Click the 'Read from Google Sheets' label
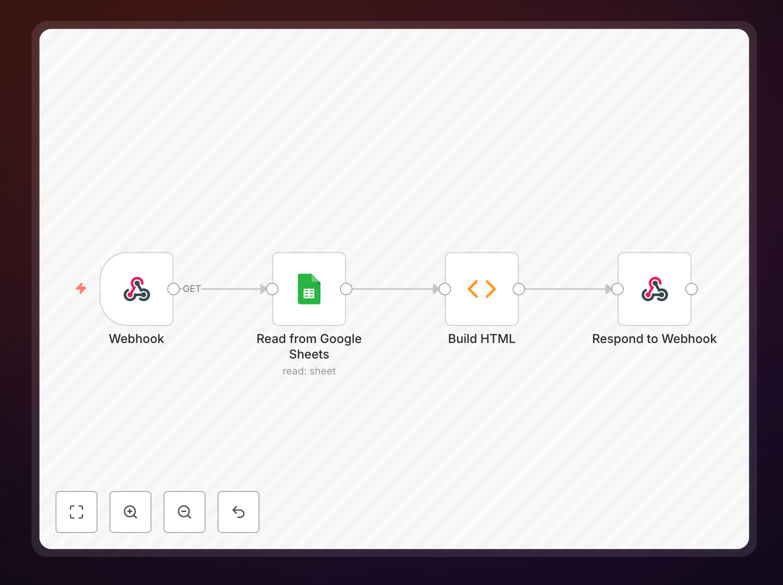The image size is (783, 585). 309,346
